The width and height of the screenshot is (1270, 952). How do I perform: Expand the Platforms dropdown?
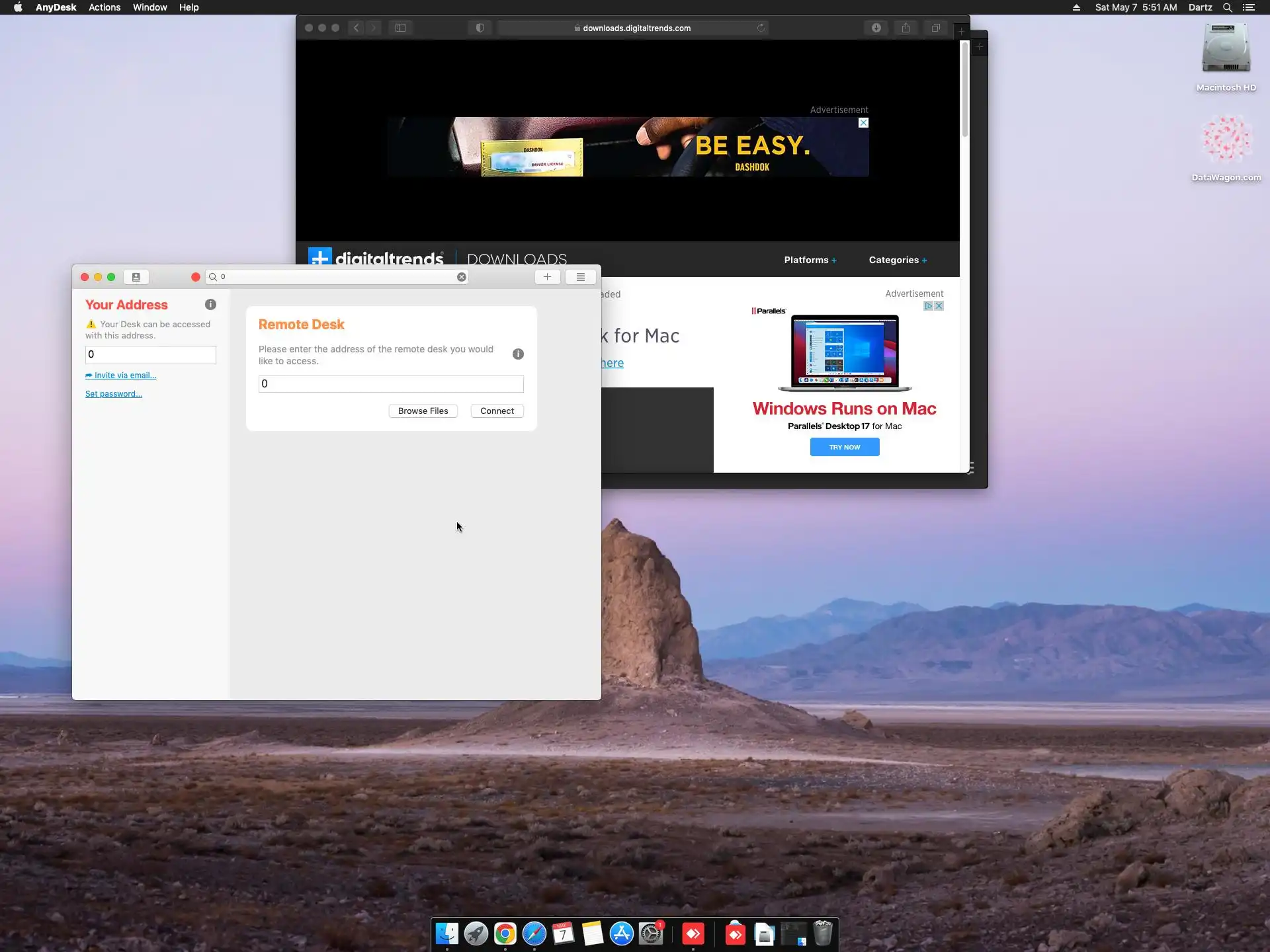[x=810, y=260]
